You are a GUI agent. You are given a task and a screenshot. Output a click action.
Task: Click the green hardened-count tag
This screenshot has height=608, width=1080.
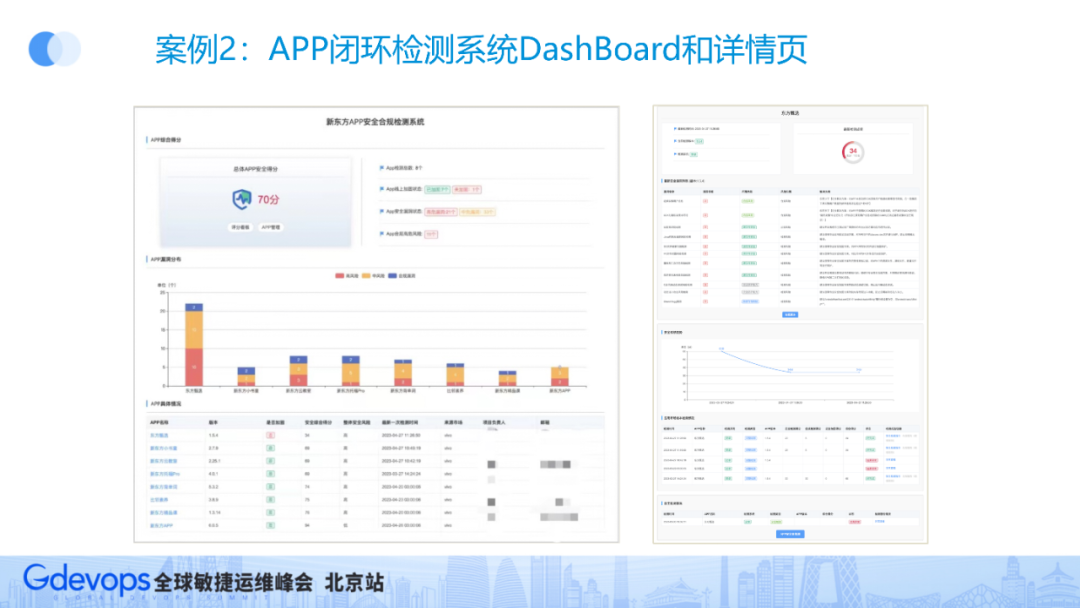click(437, 189)
